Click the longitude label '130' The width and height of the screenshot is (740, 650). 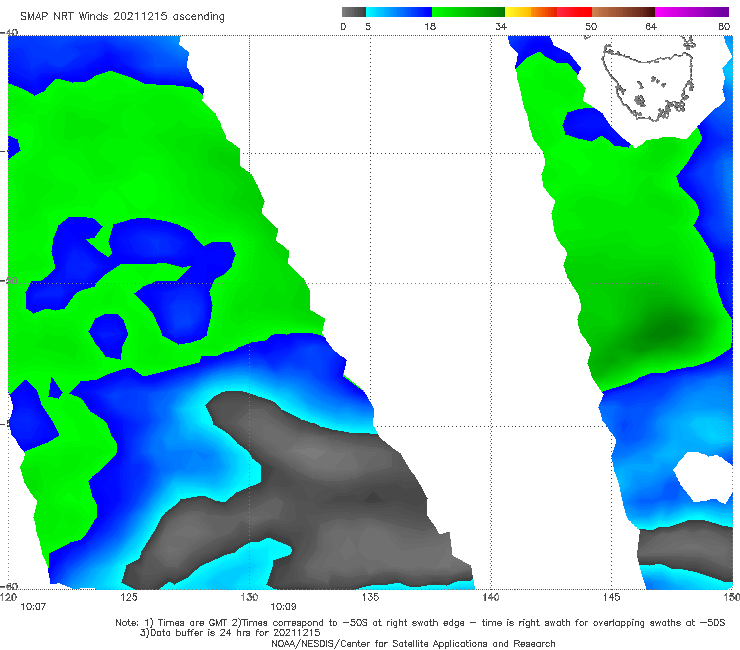point(249,597)
